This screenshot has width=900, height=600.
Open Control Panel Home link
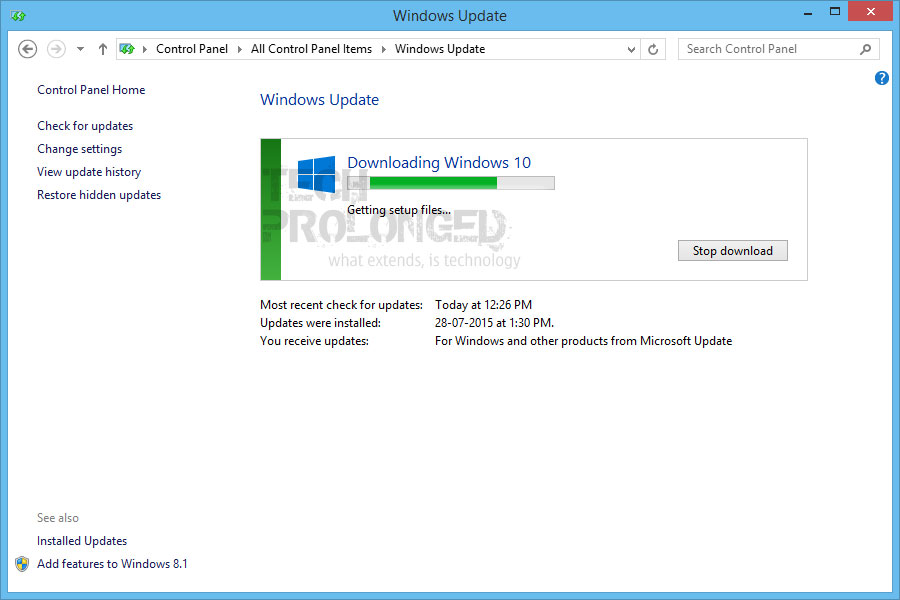[91, 90]
